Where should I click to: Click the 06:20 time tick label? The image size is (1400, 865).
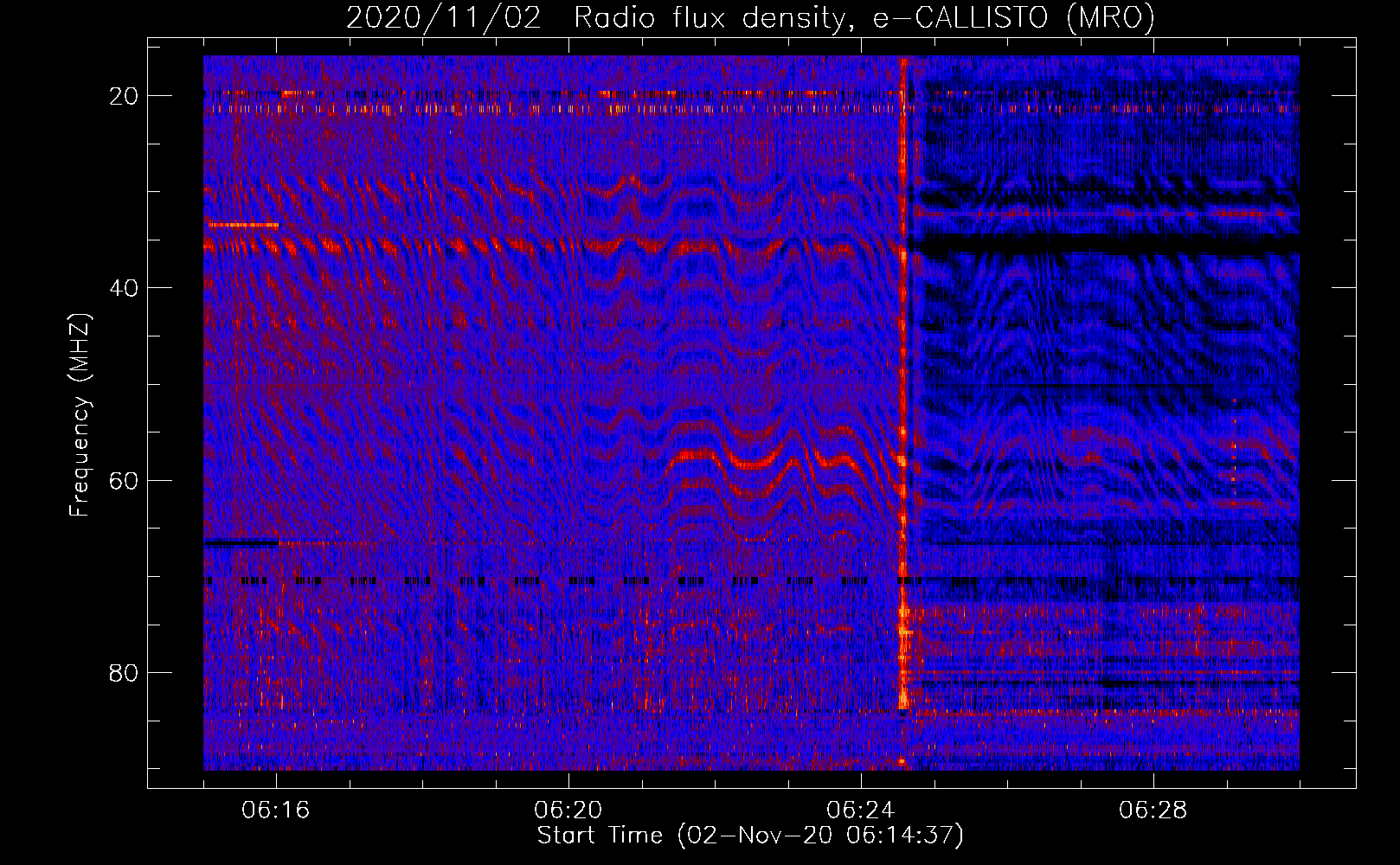(x=568, y=811)
